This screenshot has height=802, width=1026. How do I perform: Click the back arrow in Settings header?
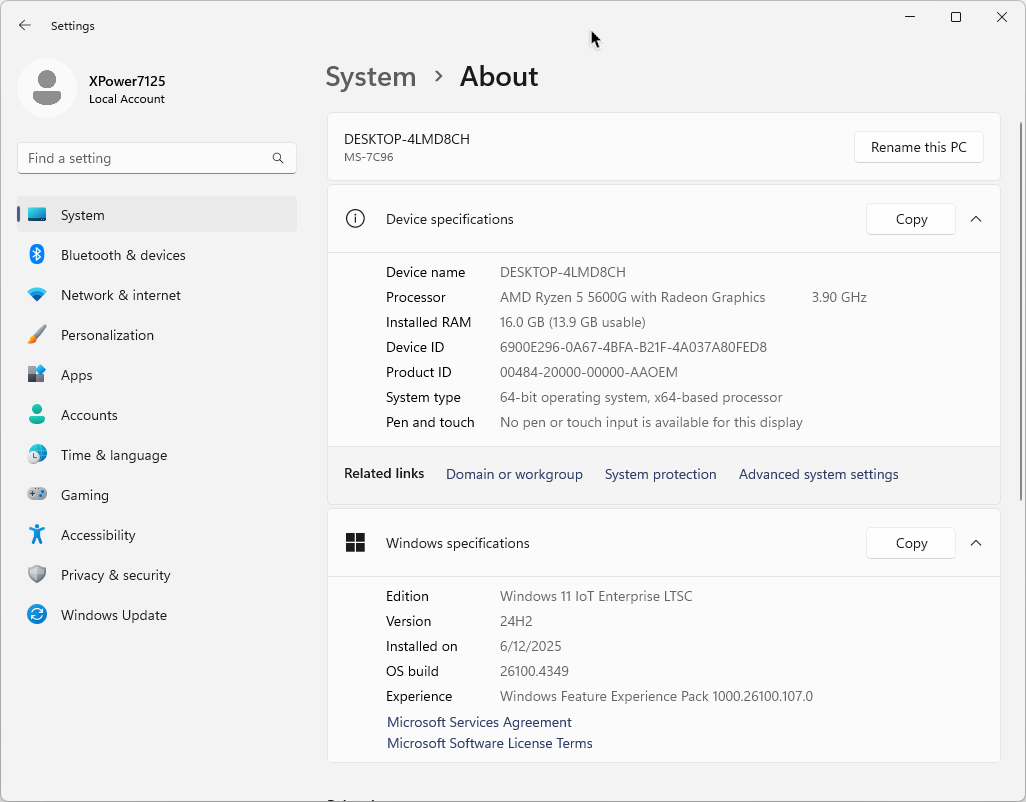click(25, 26)
